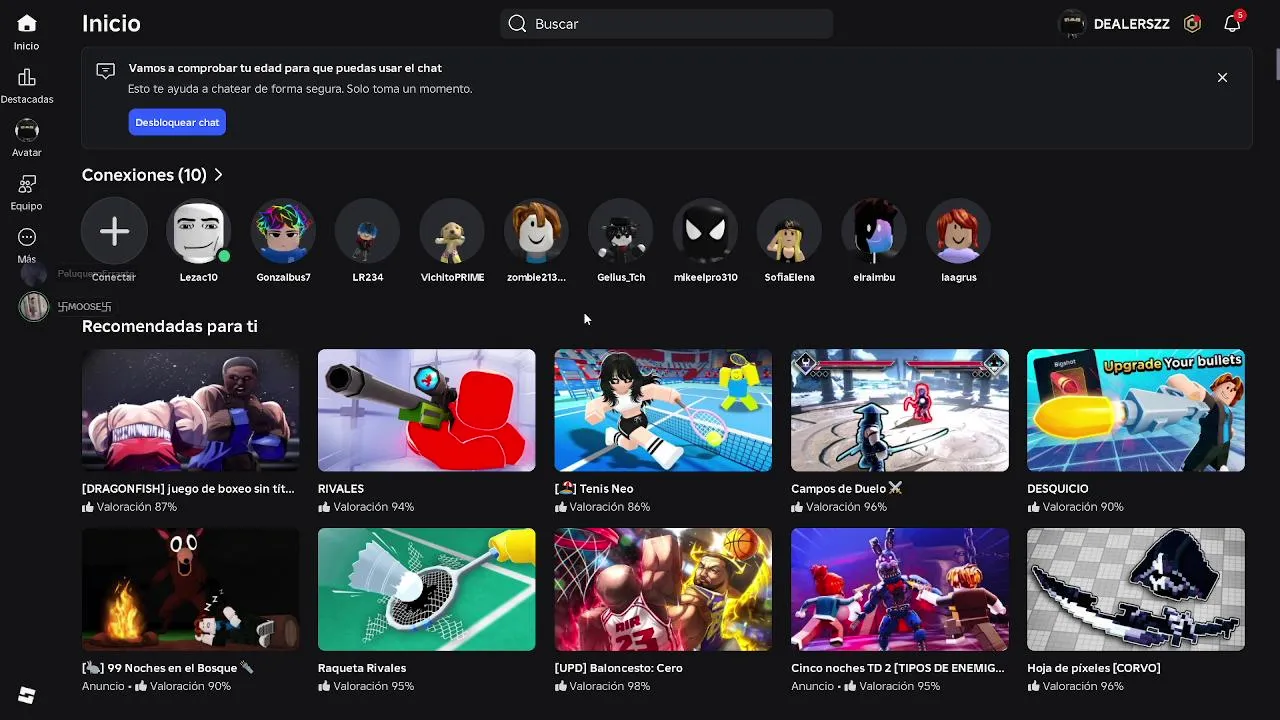Screen dimensions: 1280x720
Task: Click the DEALERSZZ username text
Action: (x=1132, y=24)
